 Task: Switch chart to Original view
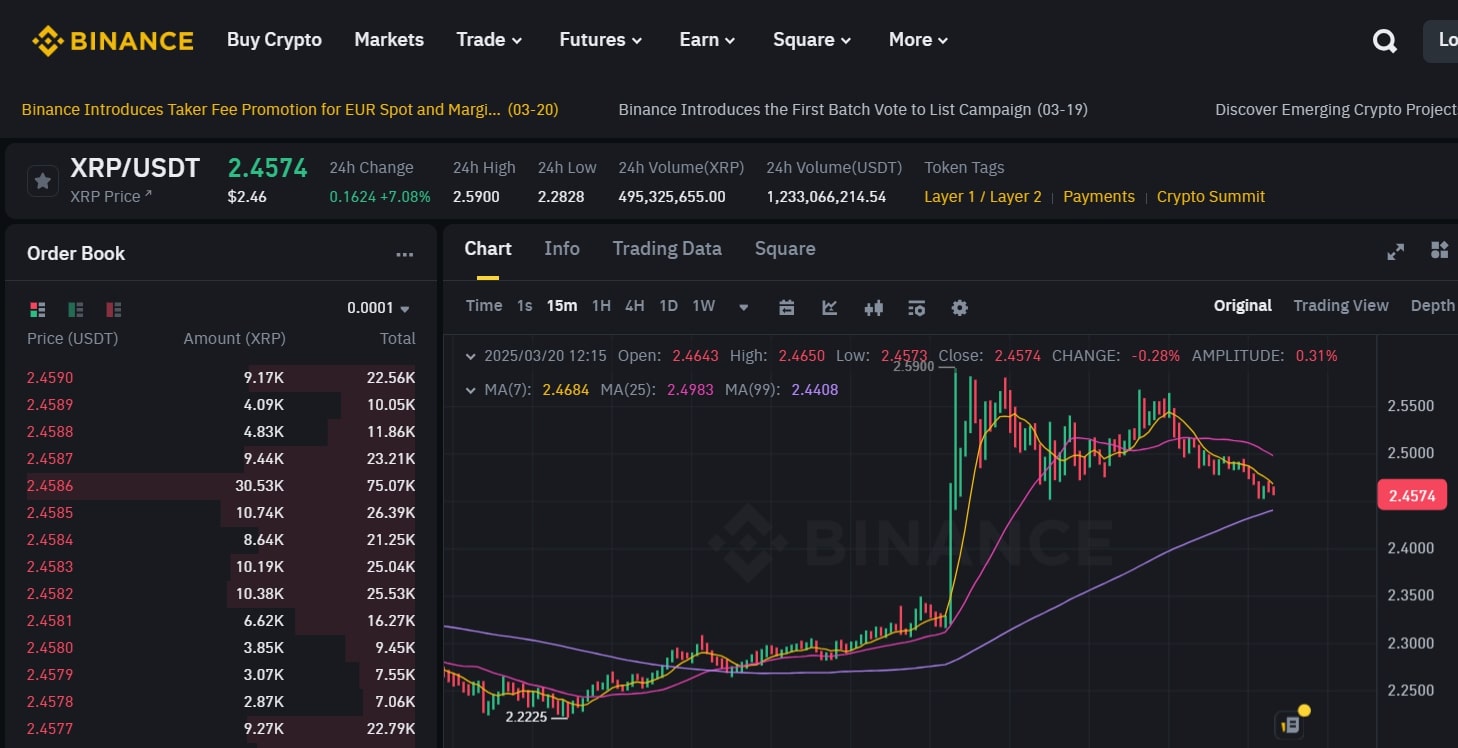click(x=1243, y=306)
